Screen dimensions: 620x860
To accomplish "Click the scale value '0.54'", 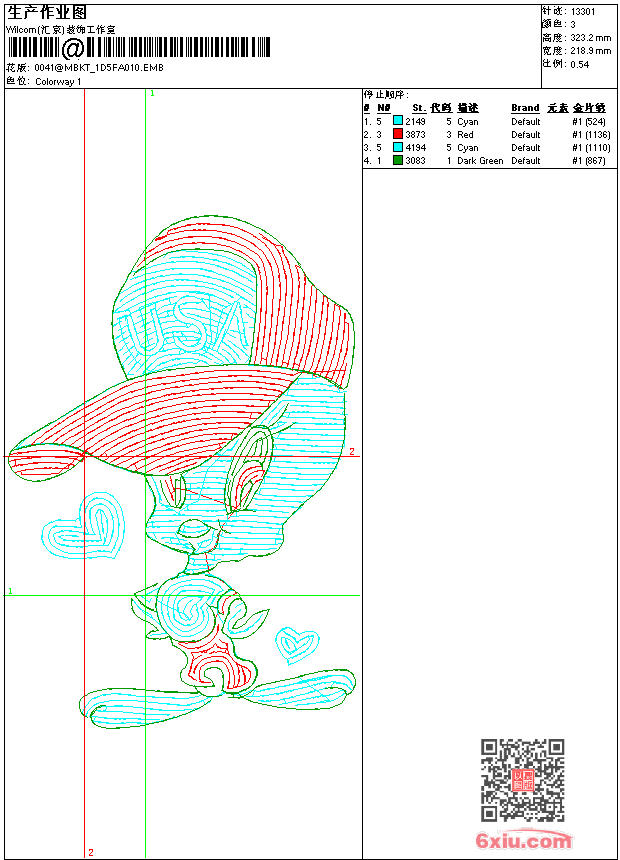I will pyautogui.click(x=579, y=64).
